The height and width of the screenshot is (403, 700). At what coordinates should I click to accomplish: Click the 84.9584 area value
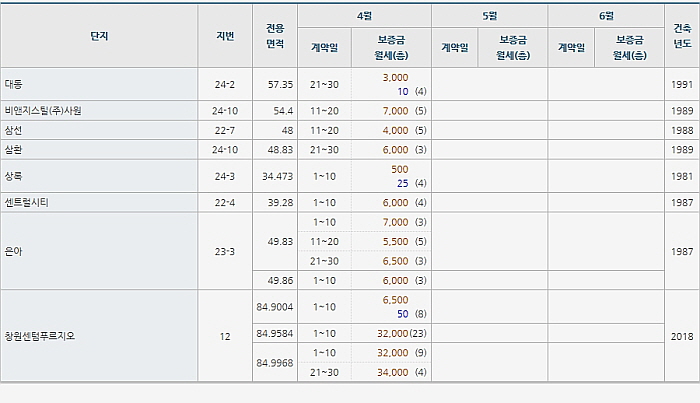tap(275, 333)
